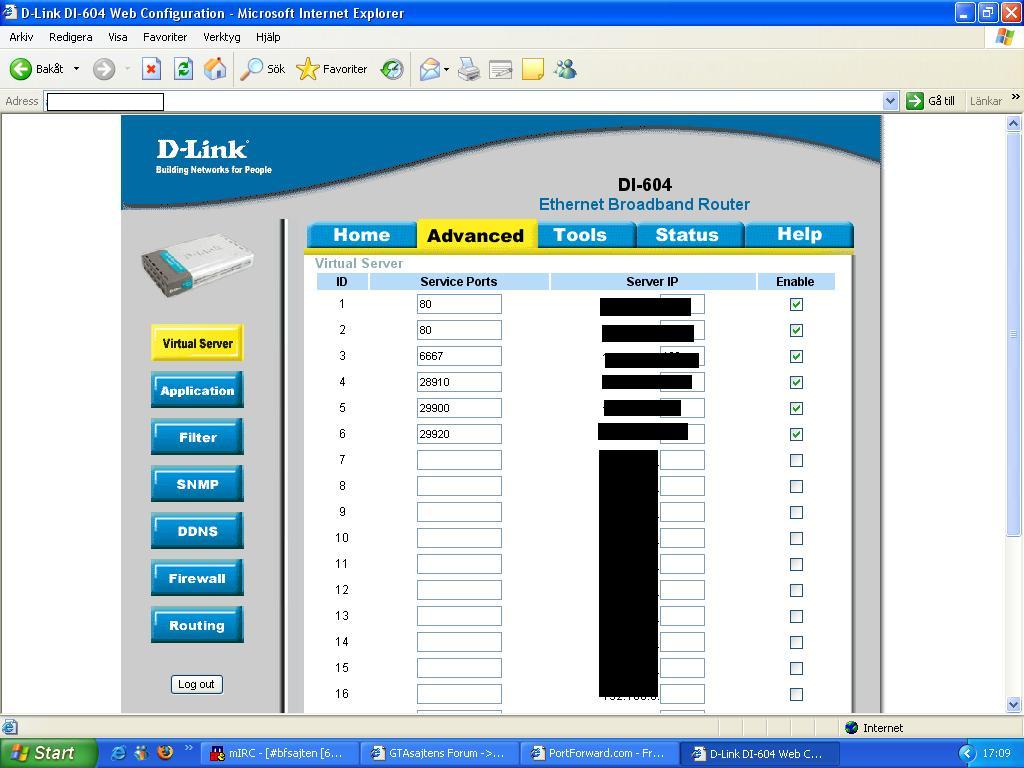Click the Stop icon in the IE toolbar
The height and width of the screenshot is (768, 1024).
tap(151, 69)
